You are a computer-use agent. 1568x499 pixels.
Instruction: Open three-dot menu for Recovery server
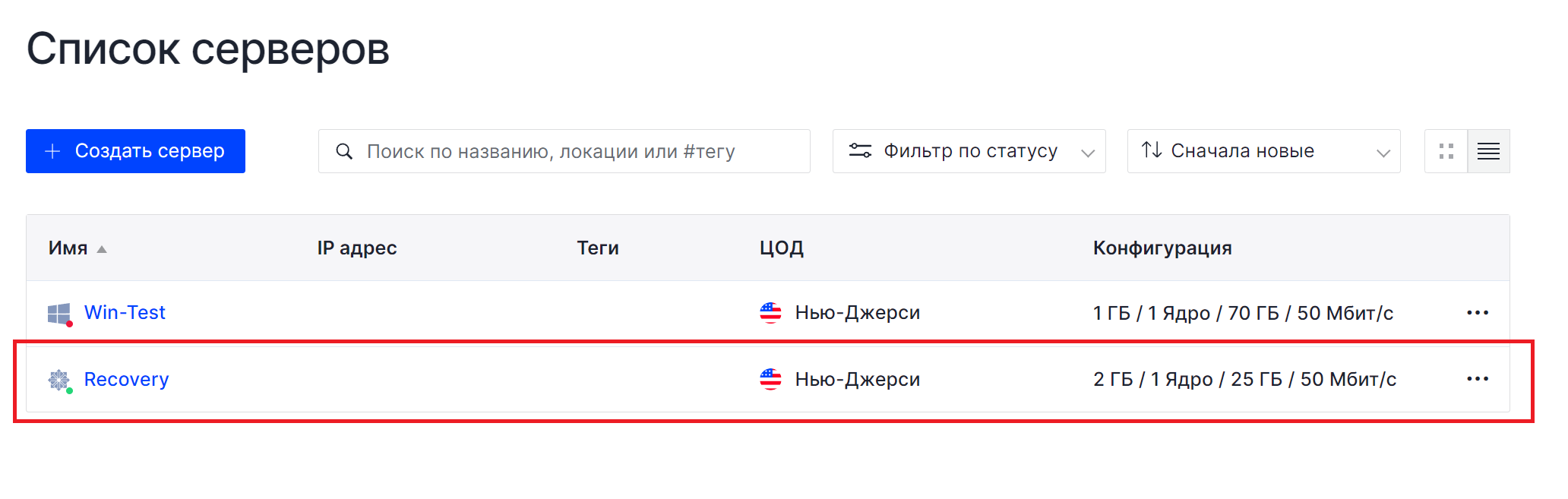1477,379
